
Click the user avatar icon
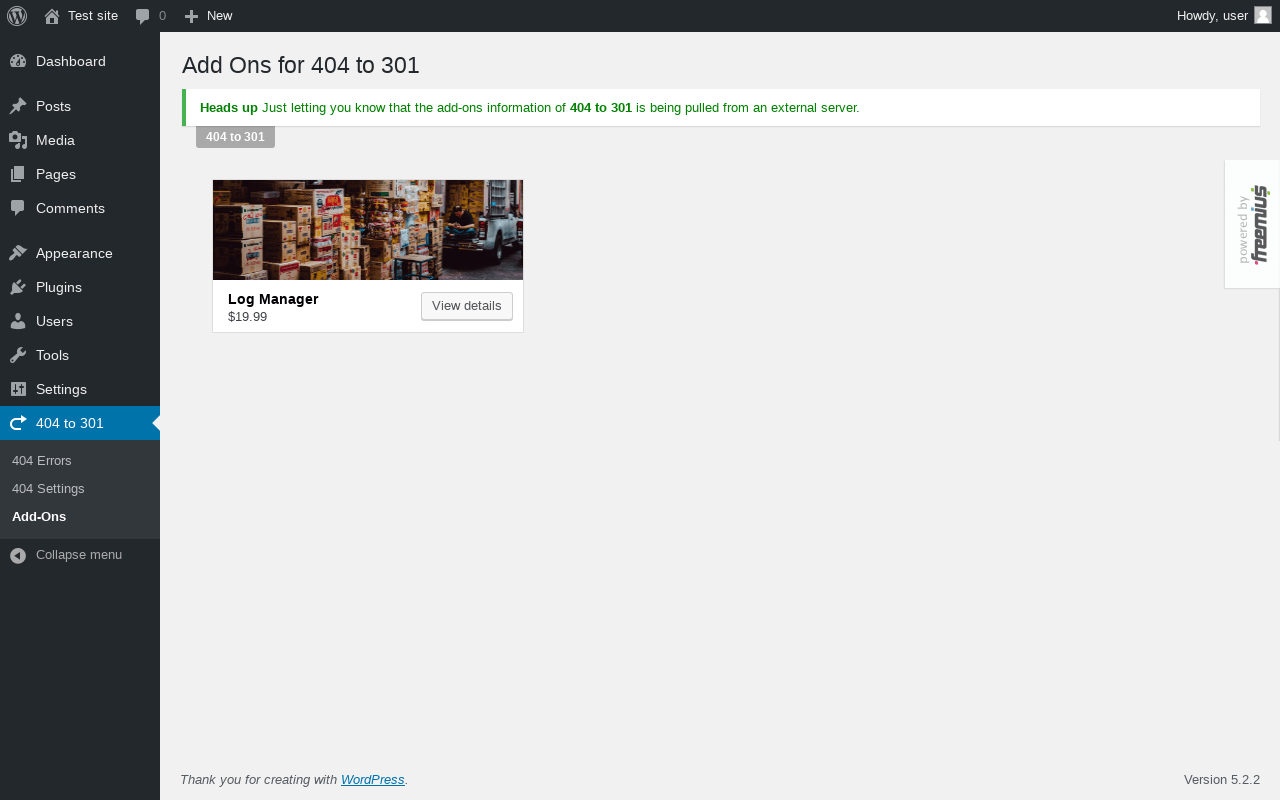[x=1263, y=15]
